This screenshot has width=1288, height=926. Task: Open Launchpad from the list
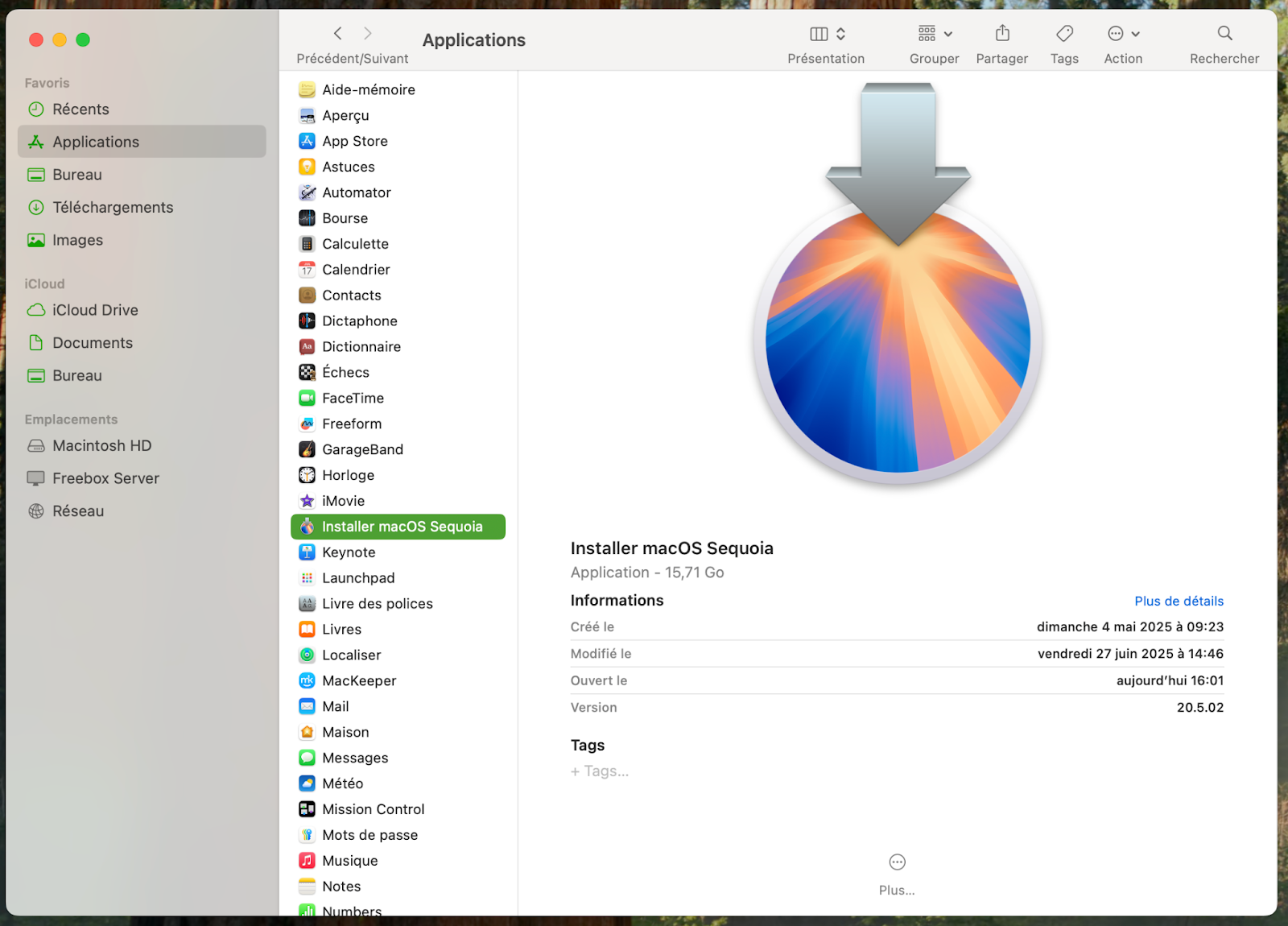tap(358, 577)
